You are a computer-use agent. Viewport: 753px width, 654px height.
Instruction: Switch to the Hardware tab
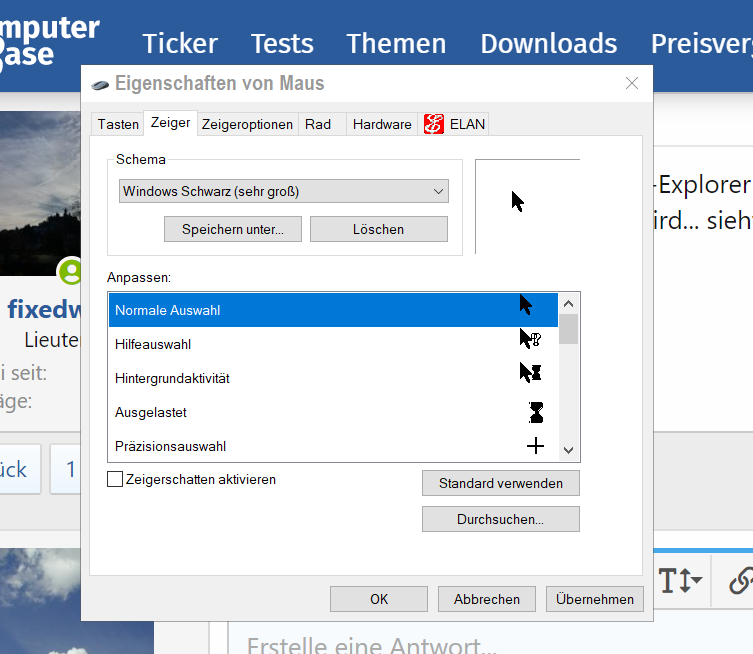pos(382,124)
